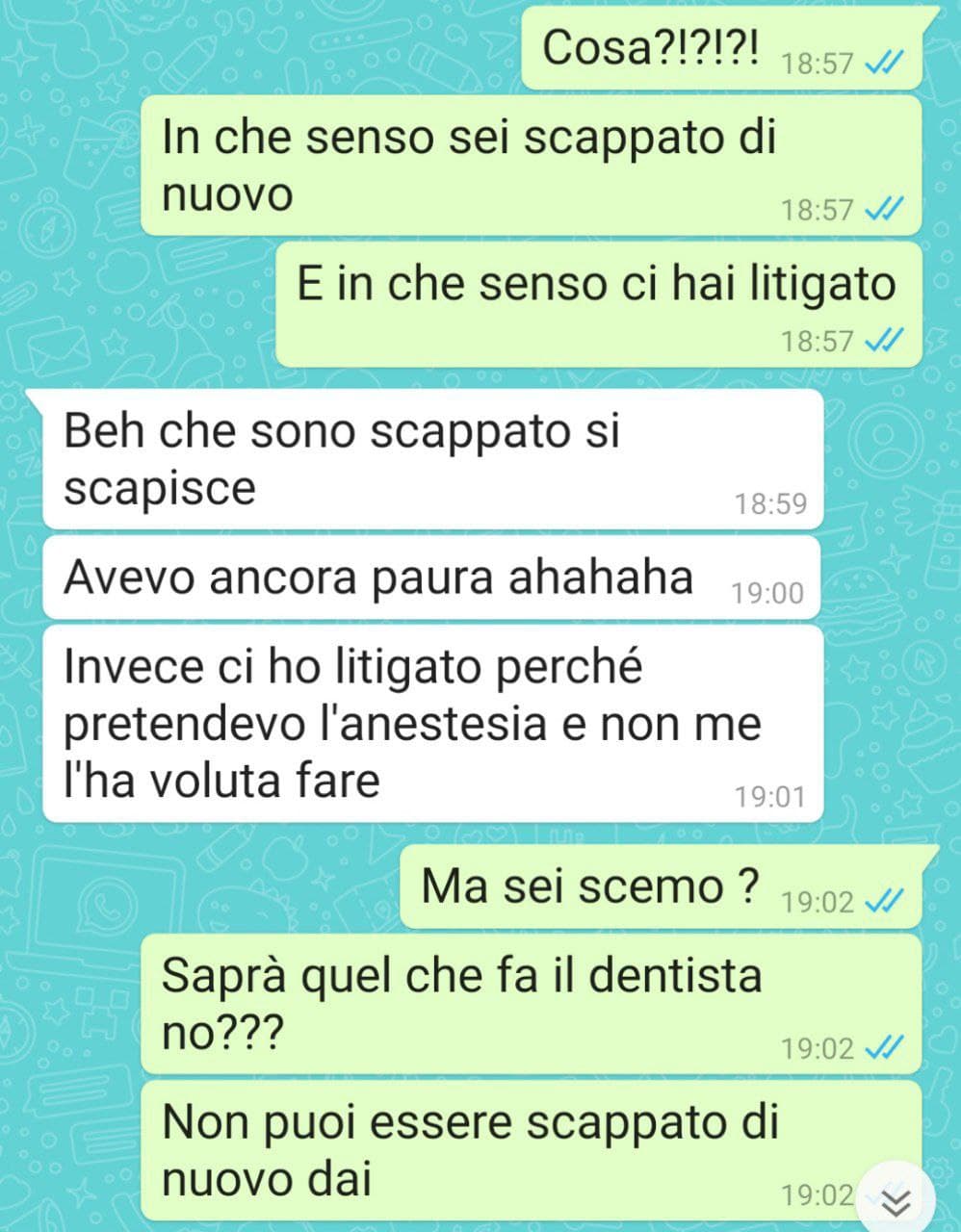Select 'Saprà quel che fa il dentista no???' message
Image resolution: width=961 pixels, height=1232 pixels.
[x=532, y=1004]
